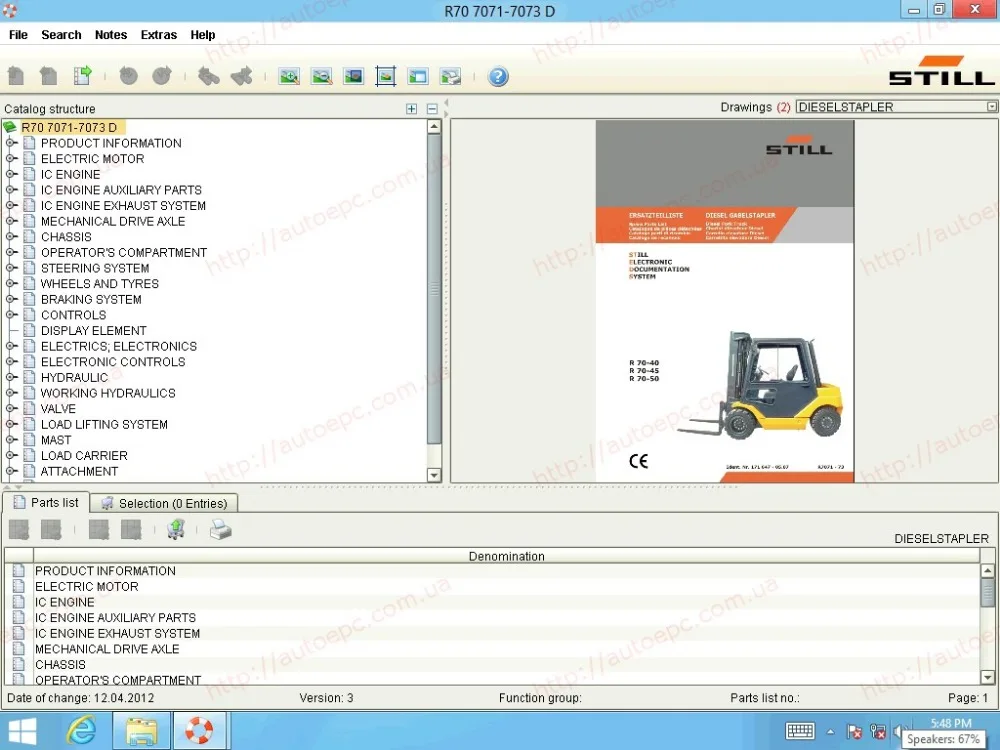Click the fit drawing to frame icon
1000x750 pixels.
pos(385,76)
